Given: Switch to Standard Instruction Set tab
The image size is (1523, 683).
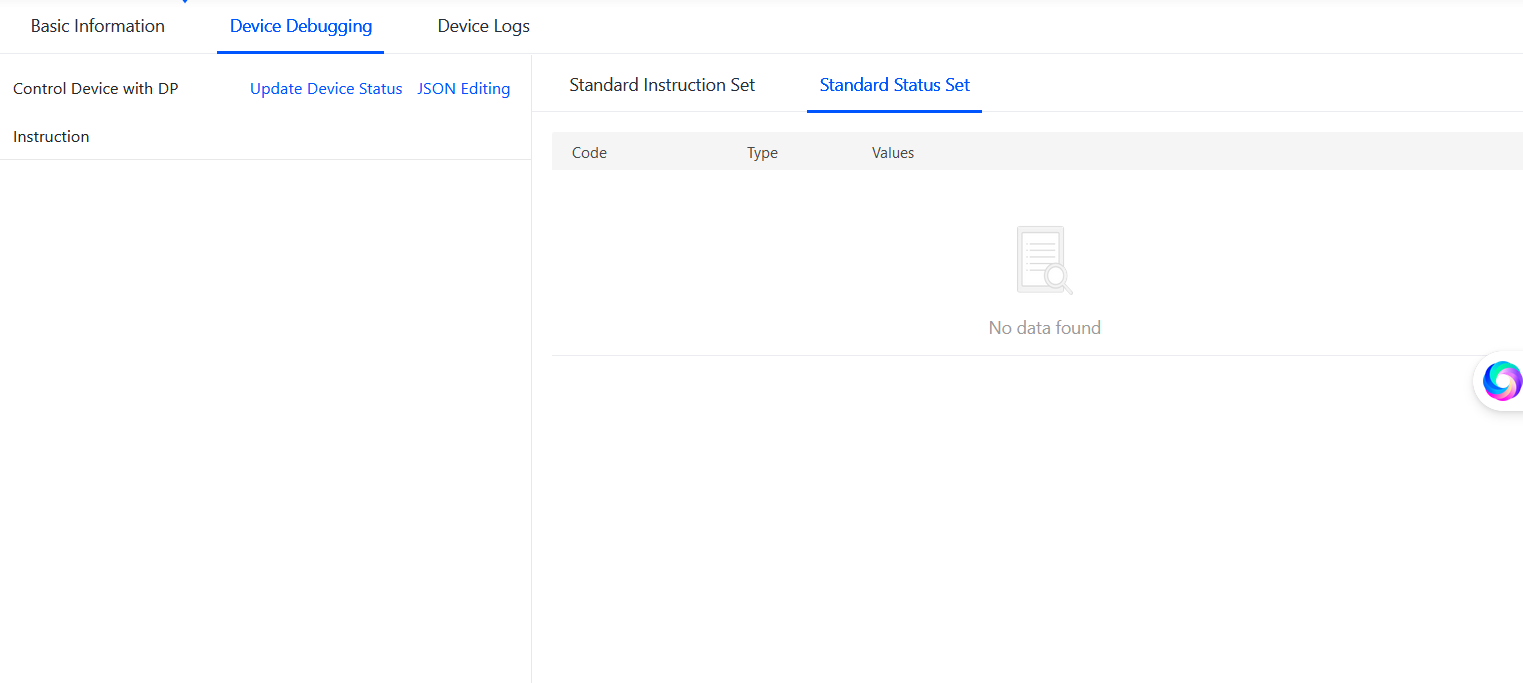Looking at the screenshot, I should click(662, 85).
